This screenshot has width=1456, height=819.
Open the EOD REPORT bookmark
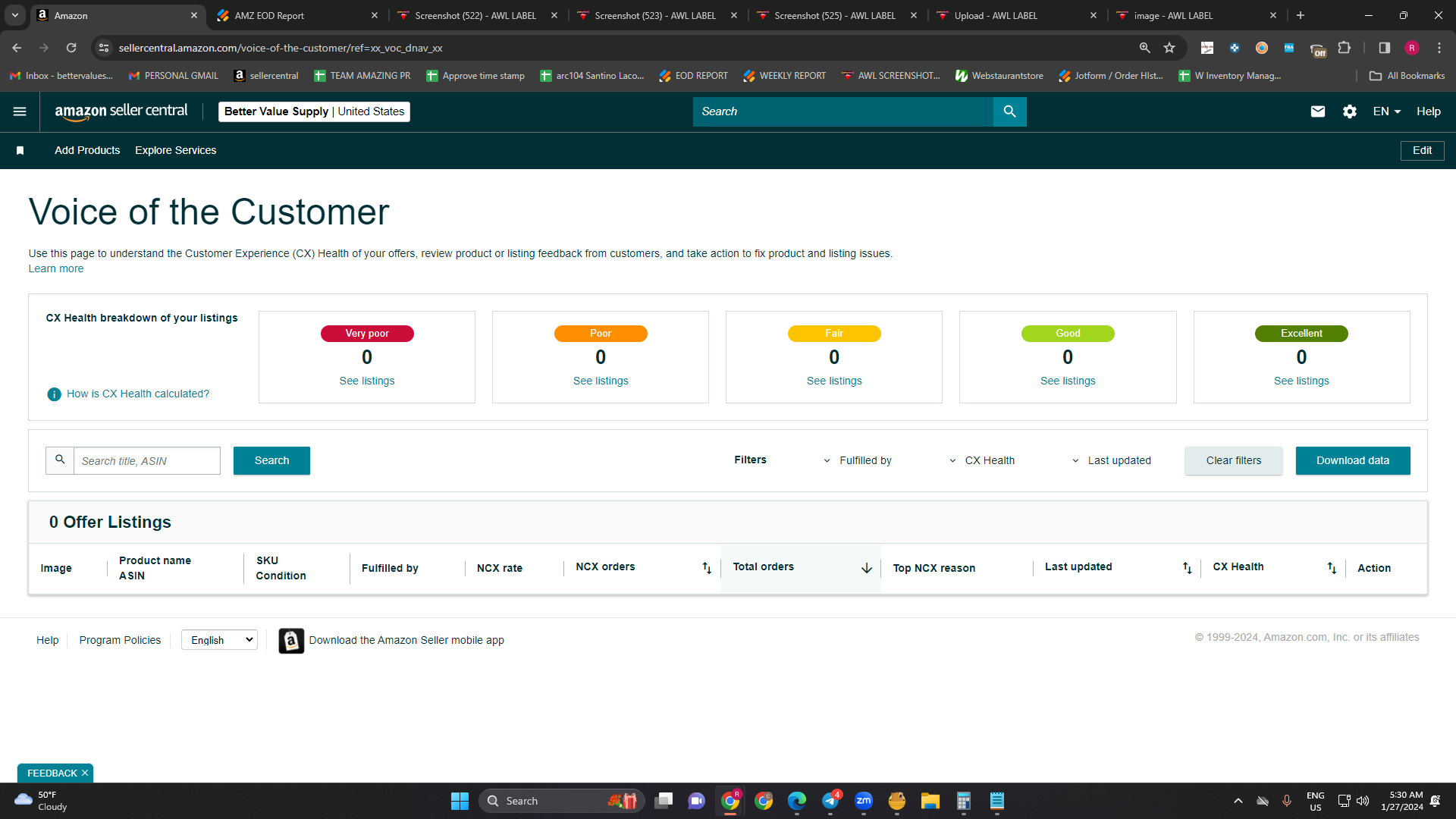pos(693,76)
